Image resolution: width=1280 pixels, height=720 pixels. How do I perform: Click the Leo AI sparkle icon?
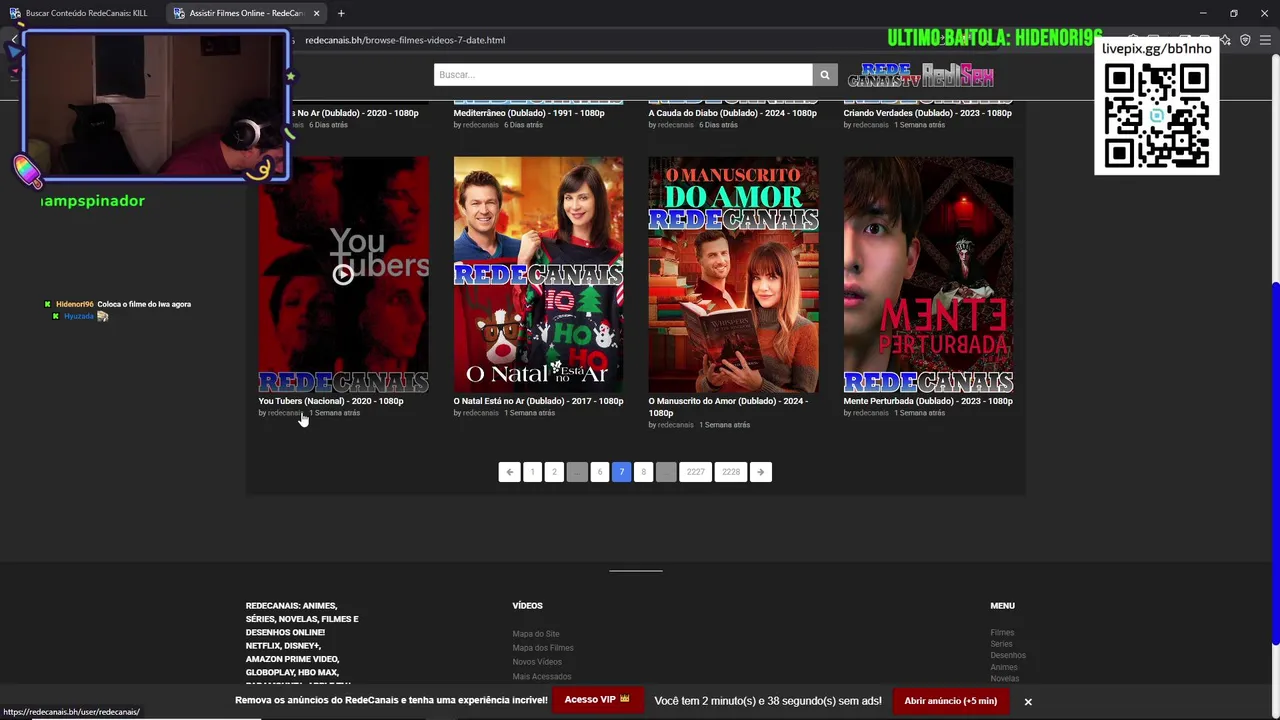[1226, 40]
